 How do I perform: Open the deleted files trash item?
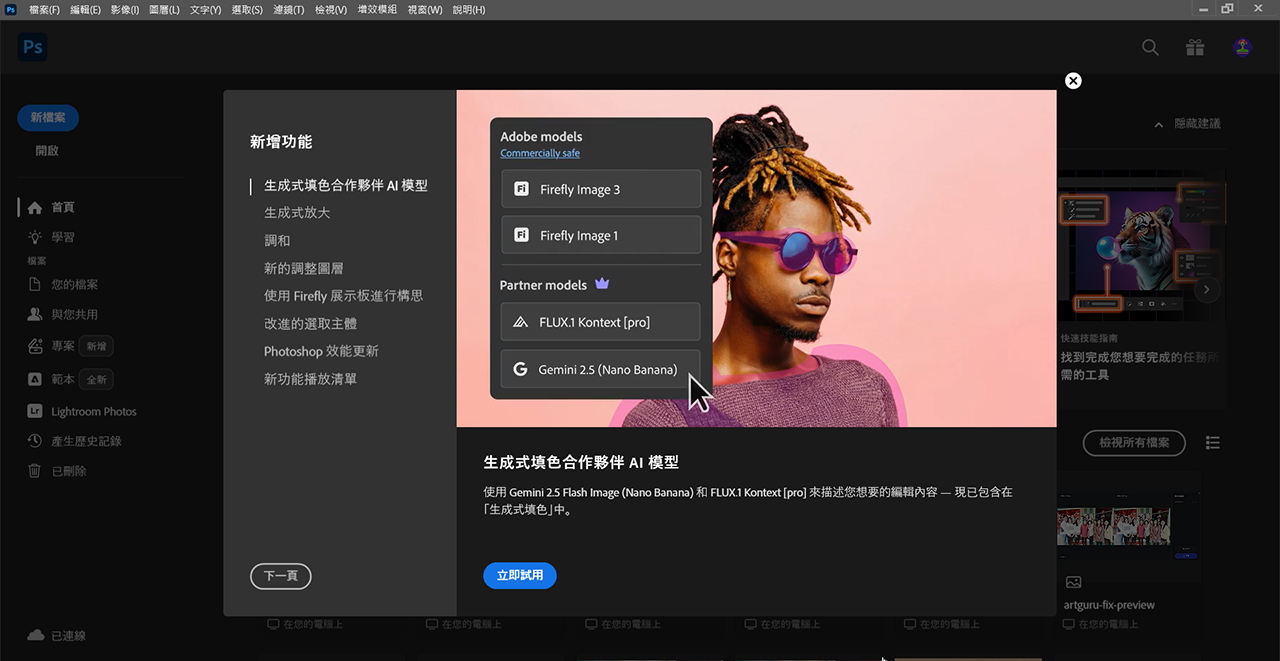pos(68,471)
